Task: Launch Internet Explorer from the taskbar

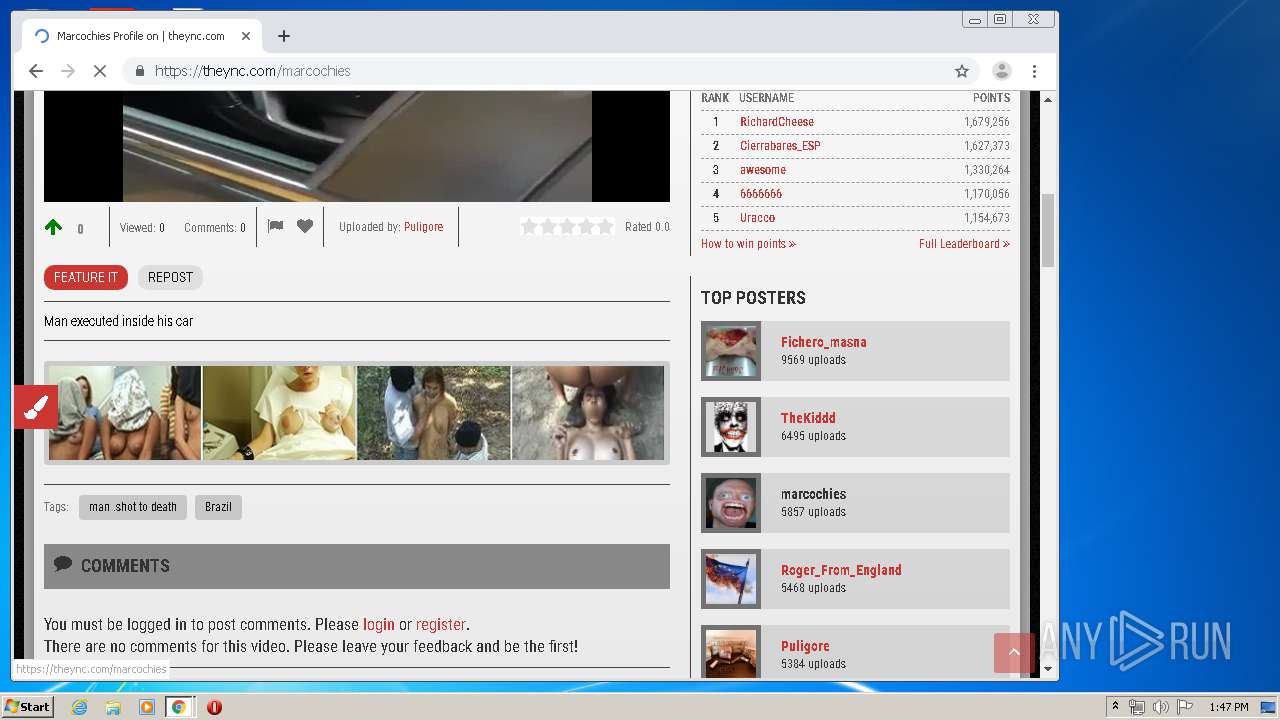Action: (80, 707)
